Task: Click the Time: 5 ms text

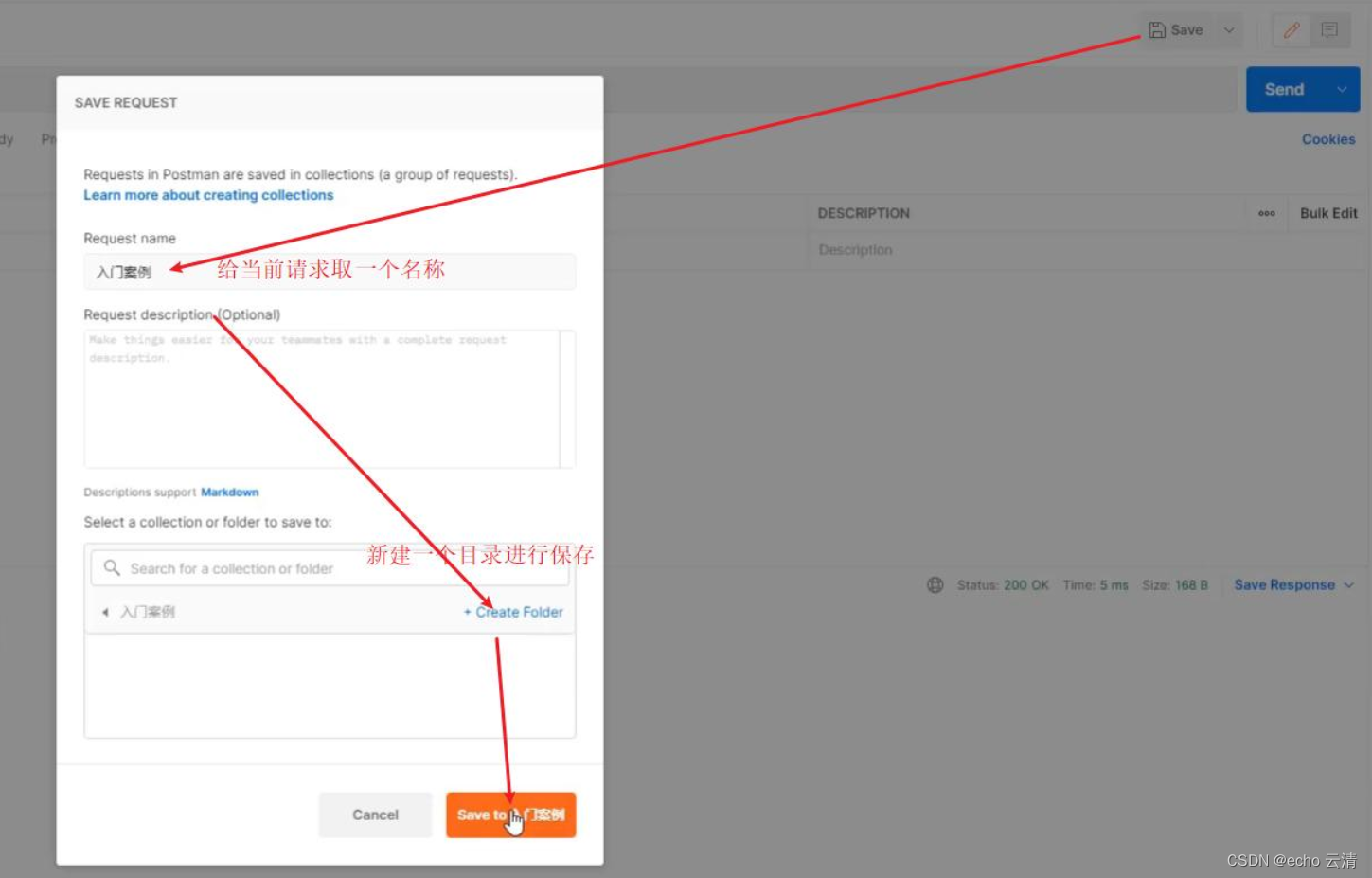Action: [x=1096, y=585]
